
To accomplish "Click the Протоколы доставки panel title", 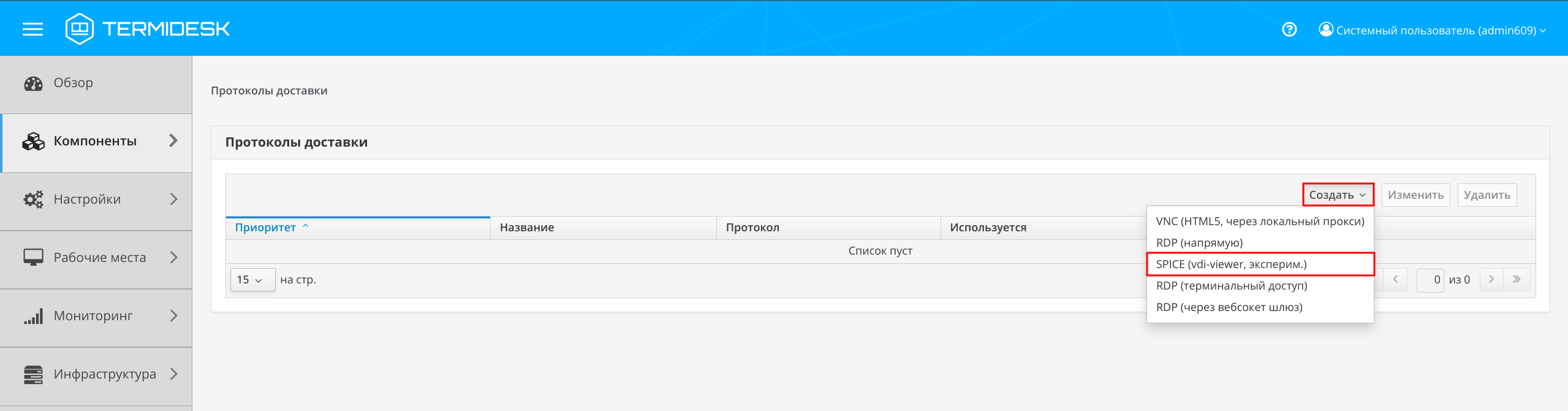I will pyautogui.click(x=297, y=142).
